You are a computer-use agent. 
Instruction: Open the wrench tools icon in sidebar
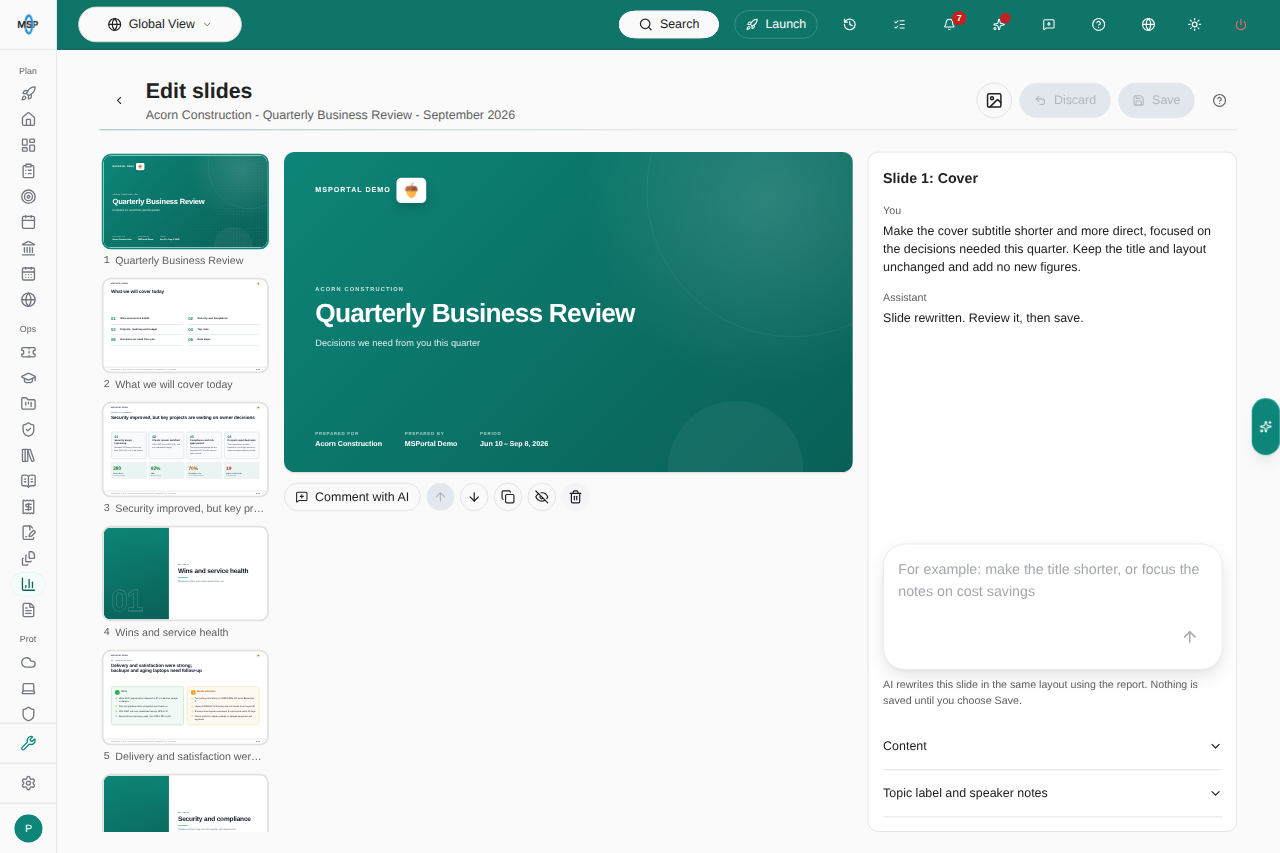(x=28, y=743)
